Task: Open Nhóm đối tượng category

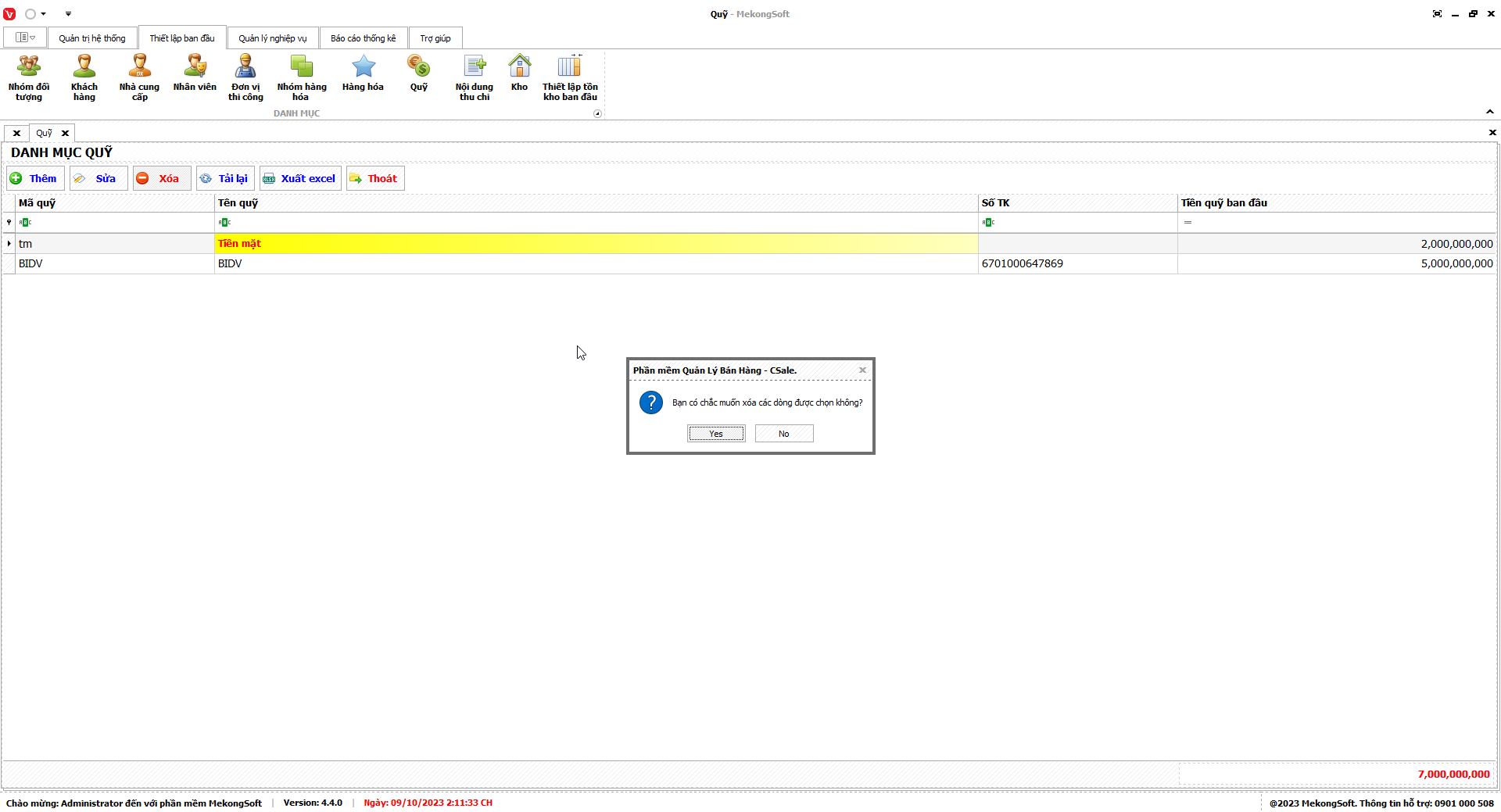Action: tap(29, 78)
